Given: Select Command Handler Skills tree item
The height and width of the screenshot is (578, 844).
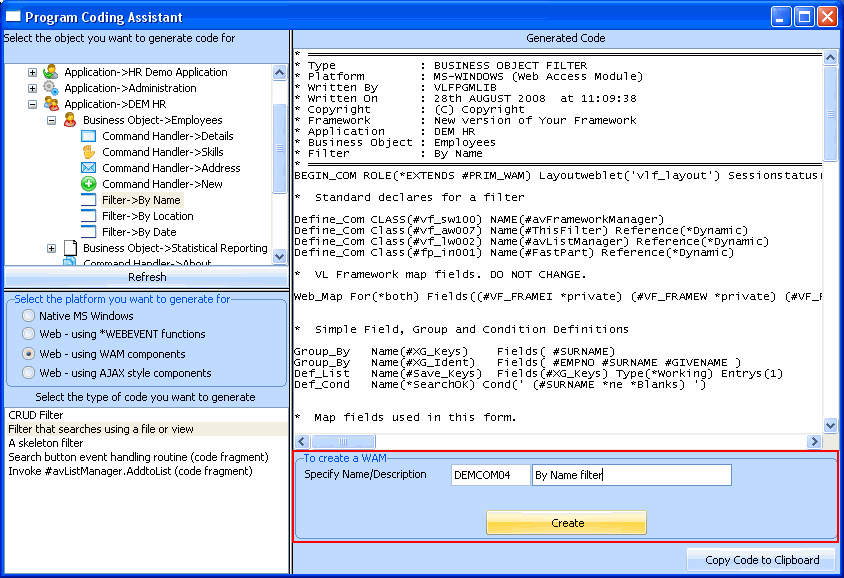Looking at the screenshot, I should click(163, 152).
